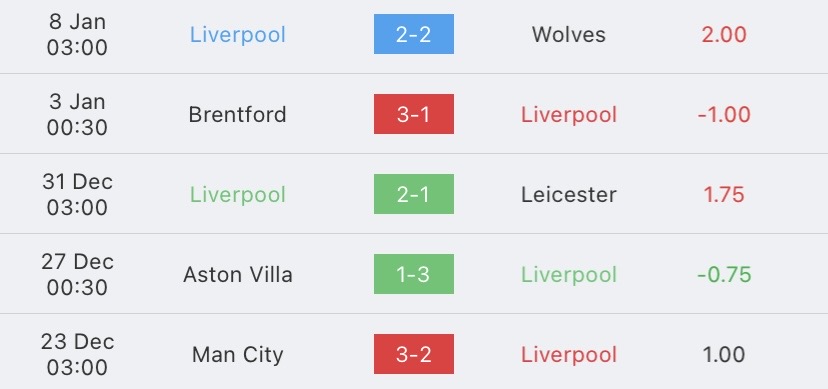This screenshot has height=389, width=828.
Task: Select the 1.75 handicap value
Action: (x=724, y=195)
